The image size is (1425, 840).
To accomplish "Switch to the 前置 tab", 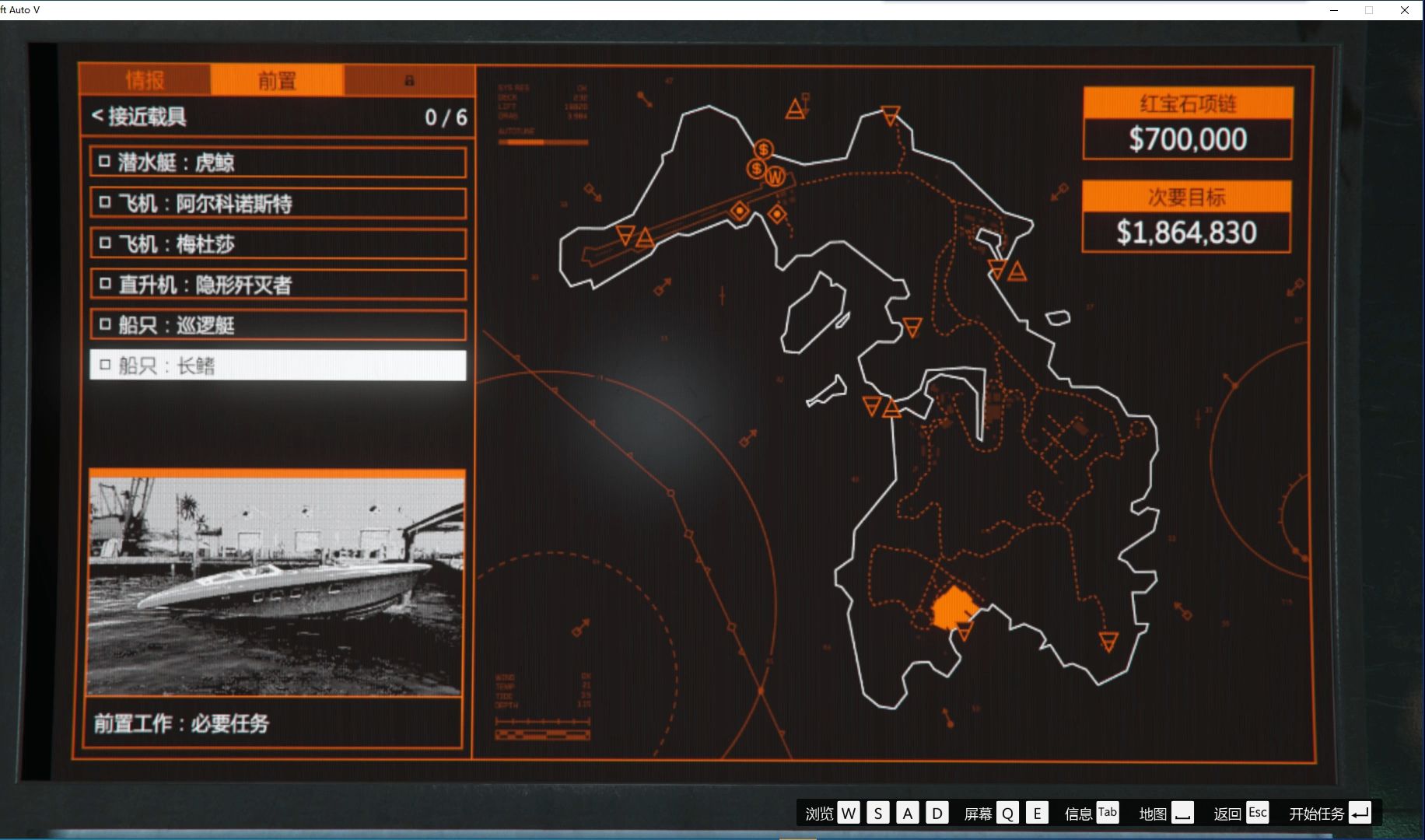I will (x=277, y=80).
